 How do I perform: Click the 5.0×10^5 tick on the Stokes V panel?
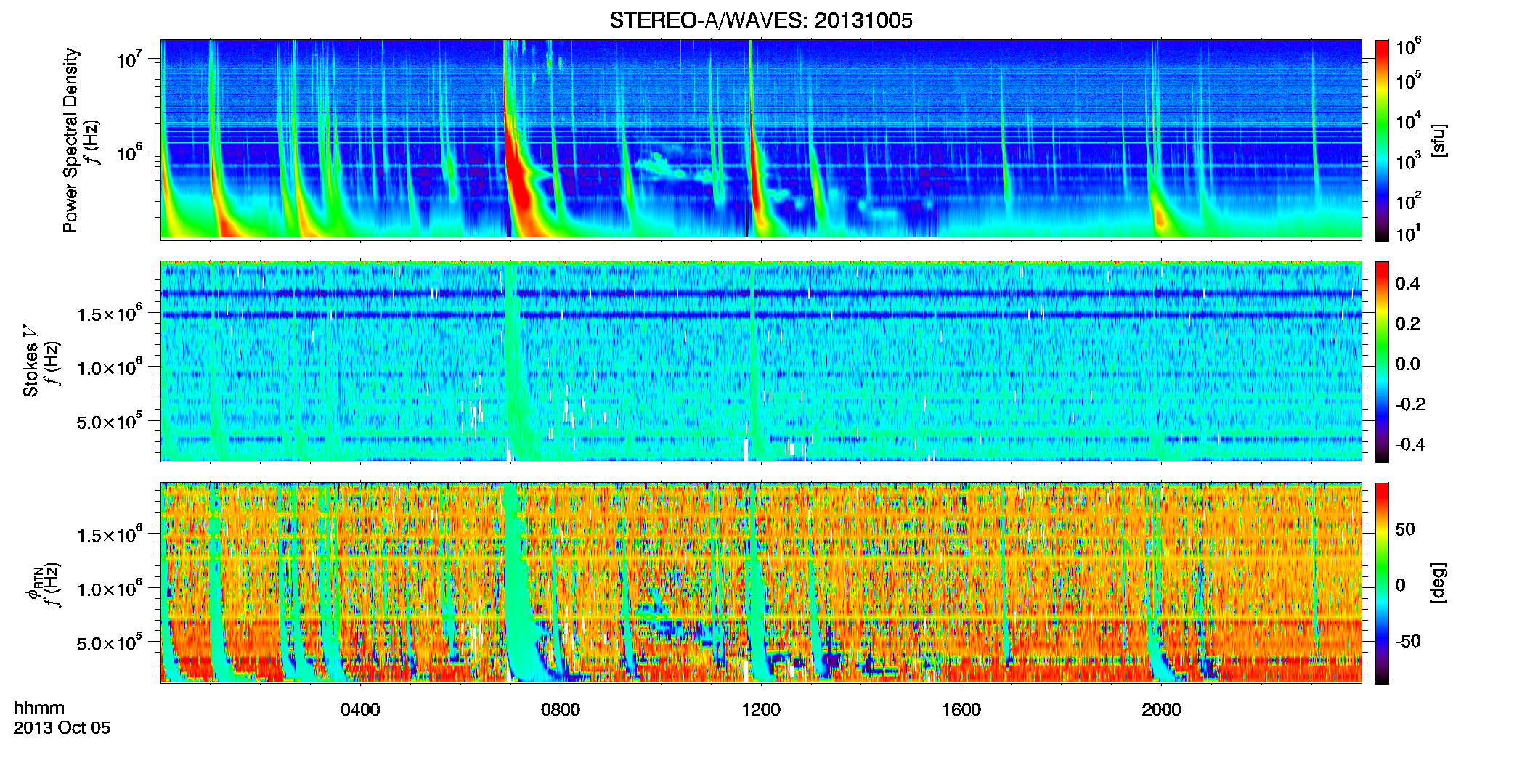[x=110, y=421]
